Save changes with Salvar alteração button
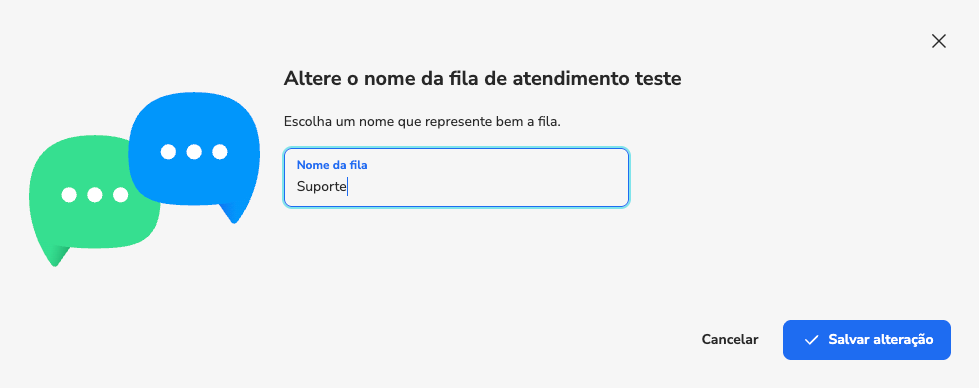This screenshot has height=388, width=979. tap(867, 340)
